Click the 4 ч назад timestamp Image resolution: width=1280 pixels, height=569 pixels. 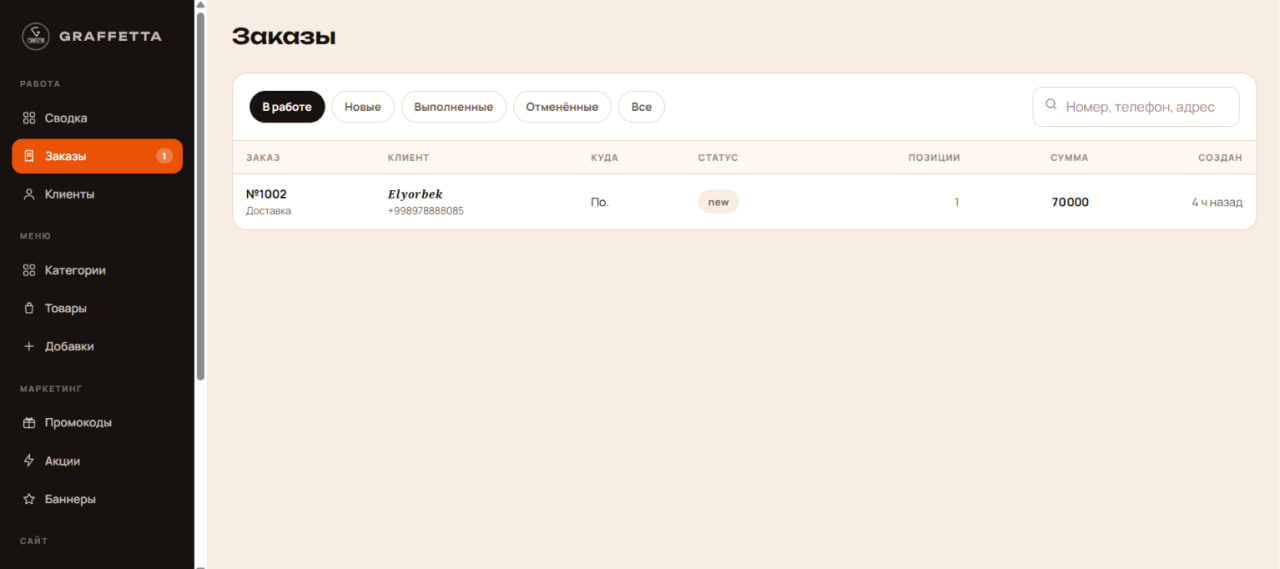click(1217, 202)
